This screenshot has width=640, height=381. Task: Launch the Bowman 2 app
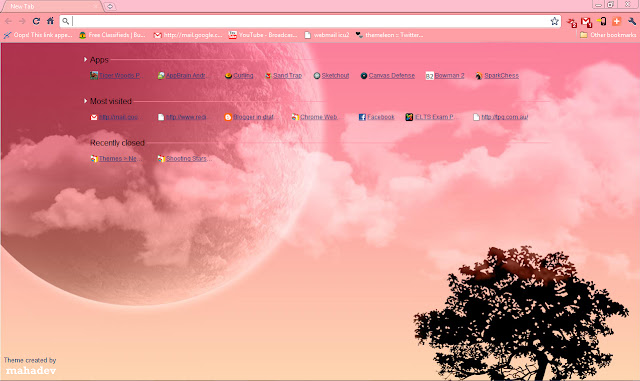pos(449,76)
